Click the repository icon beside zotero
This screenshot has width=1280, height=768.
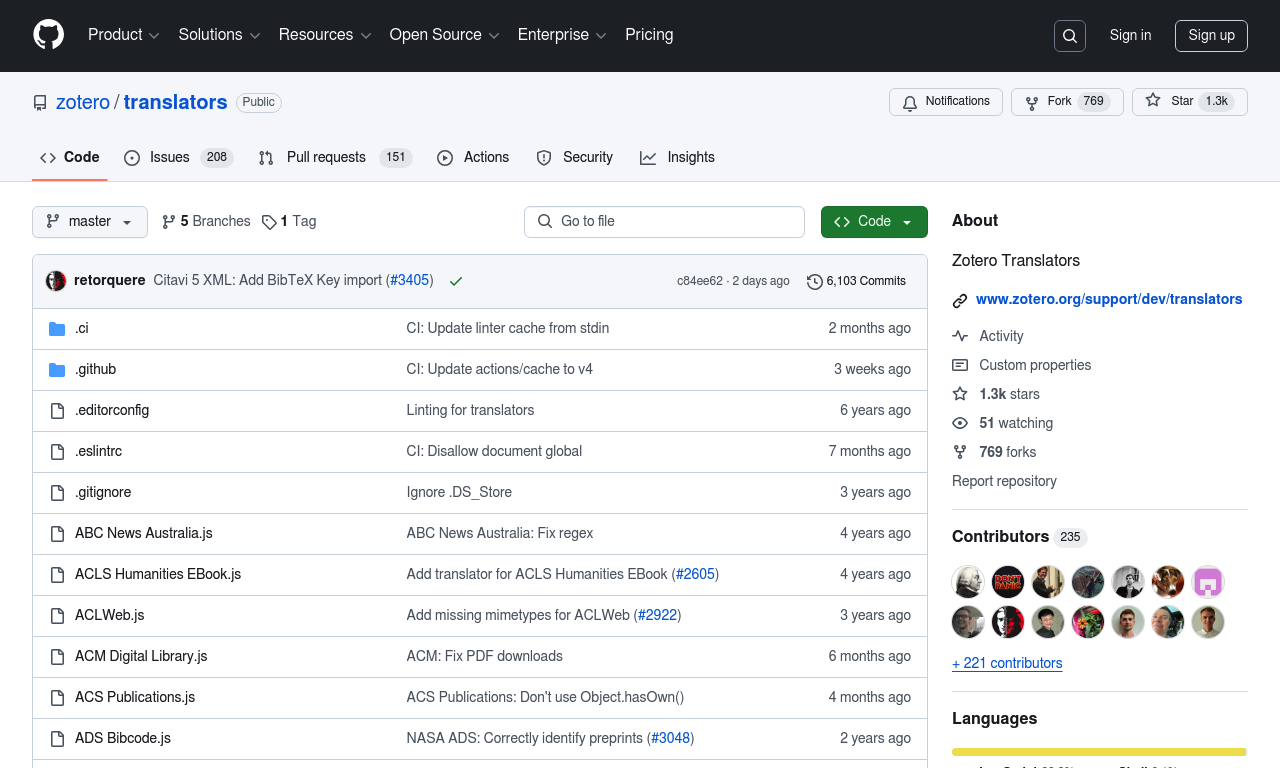tap(40, 103)
